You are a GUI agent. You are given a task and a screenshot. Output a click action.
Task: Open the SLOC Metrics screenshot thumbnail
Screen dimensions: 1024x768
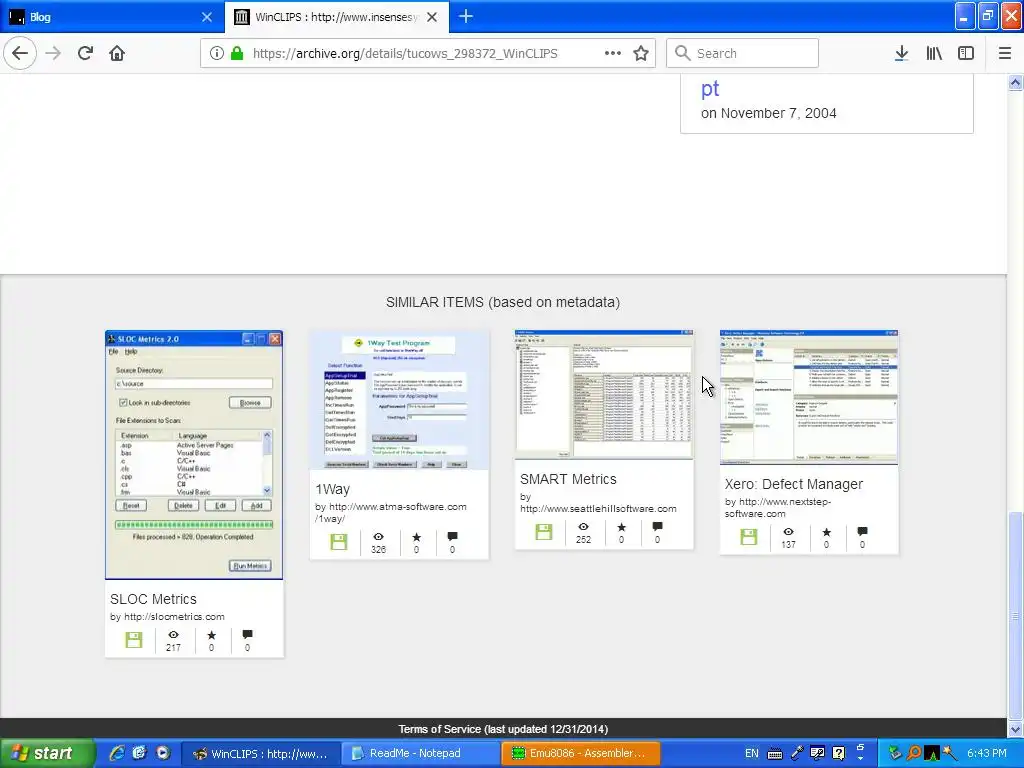click(194, 455)
